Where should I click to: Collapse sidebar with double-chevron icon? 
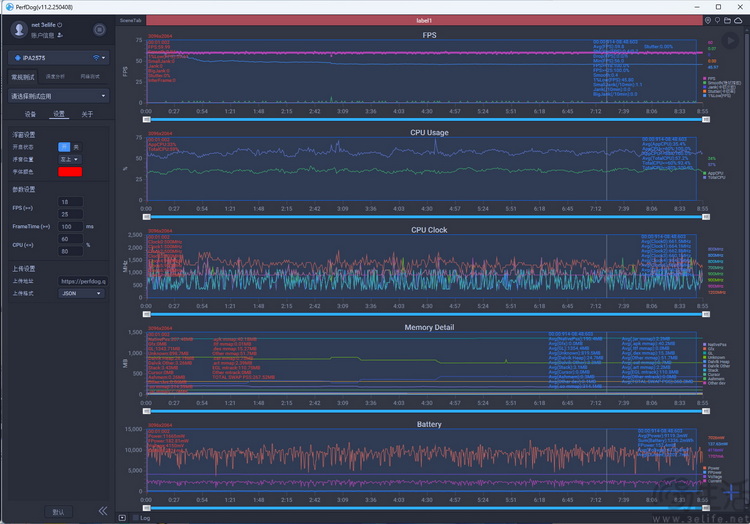point(103,511)
